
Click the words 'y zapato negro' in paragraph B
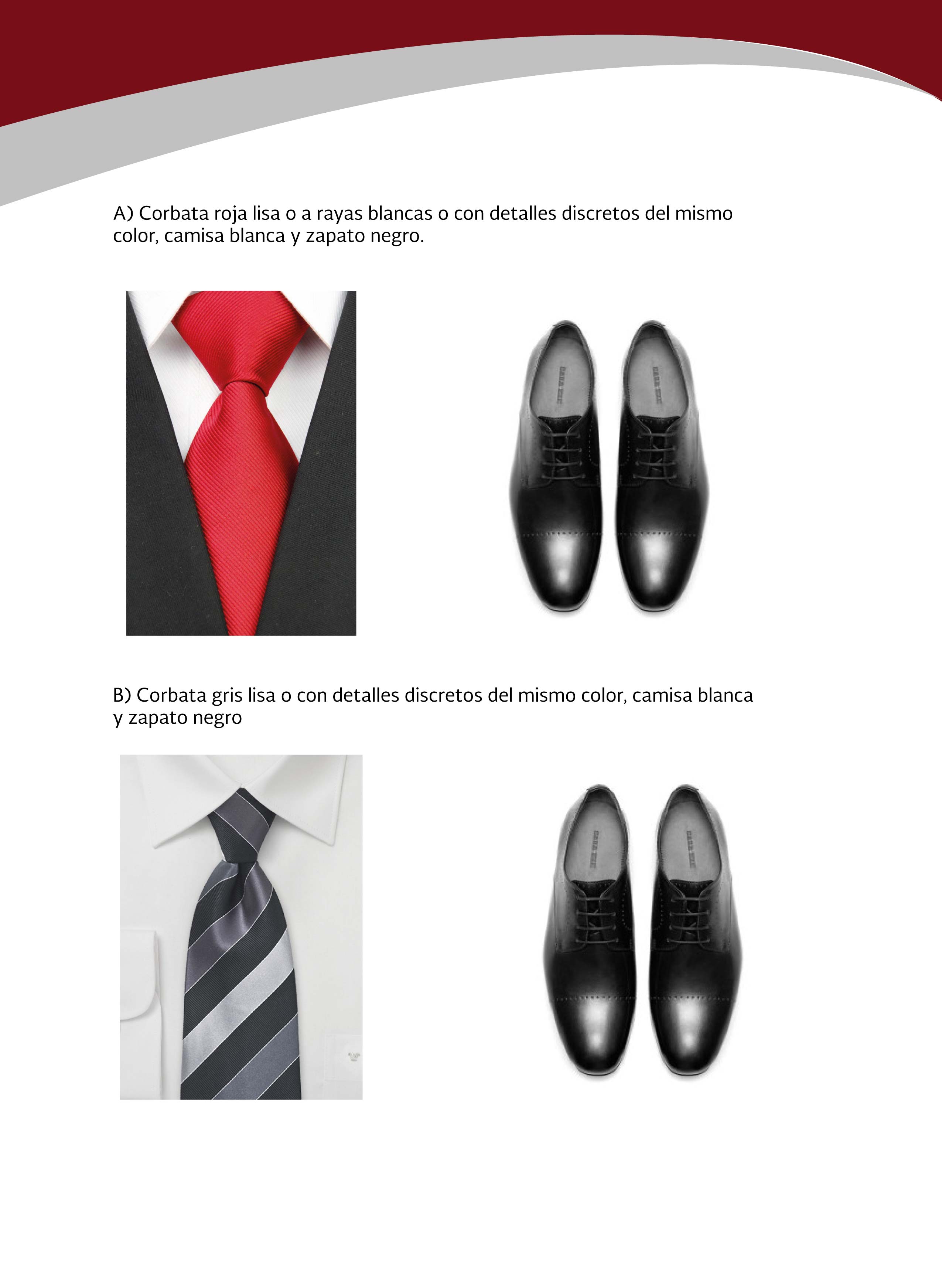(177, 718)
